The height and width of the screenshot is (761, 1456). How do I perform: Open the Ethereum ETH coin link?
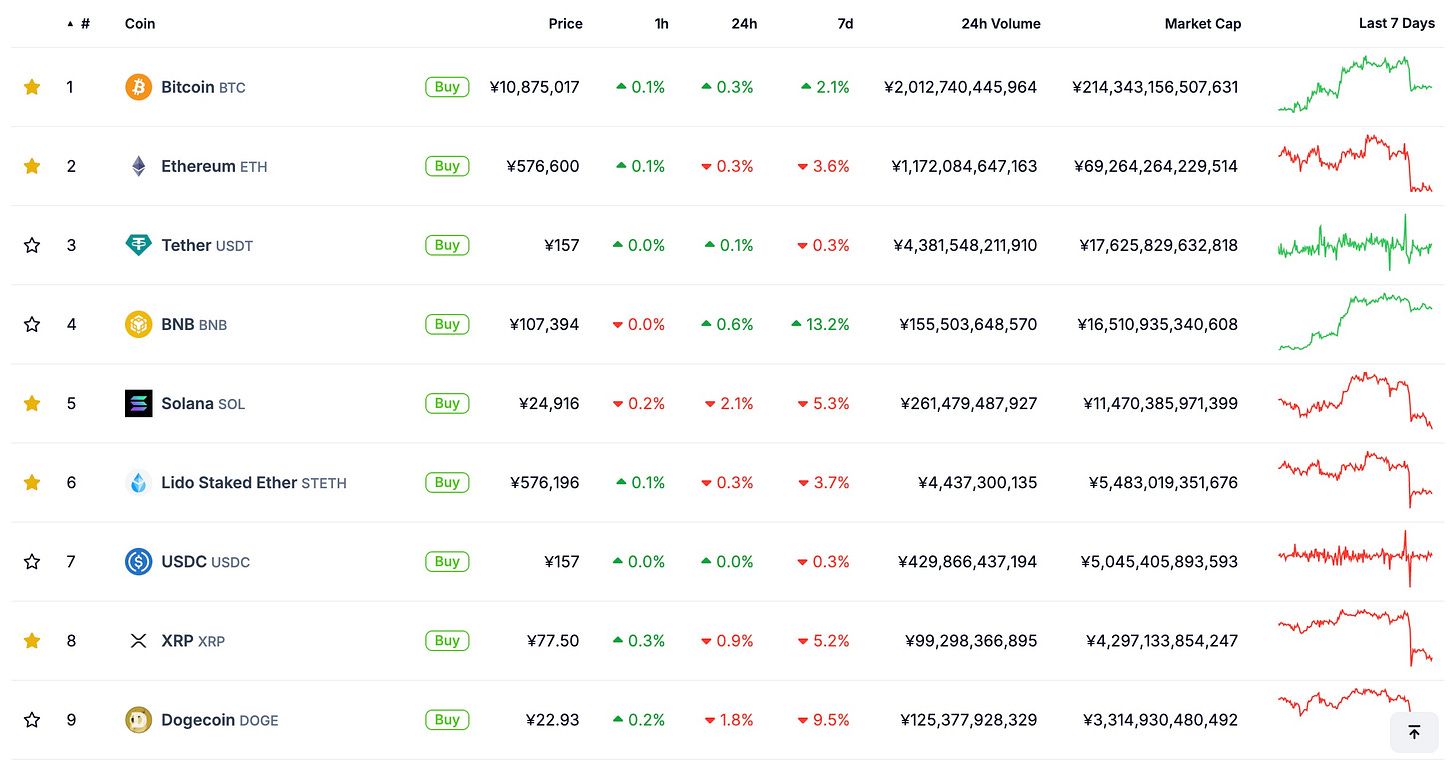[214, 166]
